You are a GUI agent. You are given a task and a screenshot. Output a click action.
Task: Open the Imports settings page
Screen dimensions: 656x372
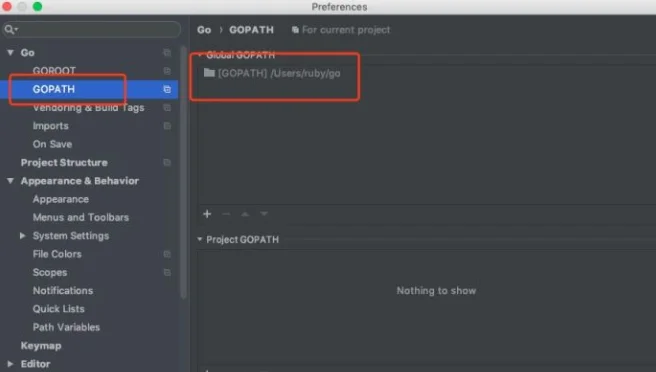point(51,126)
